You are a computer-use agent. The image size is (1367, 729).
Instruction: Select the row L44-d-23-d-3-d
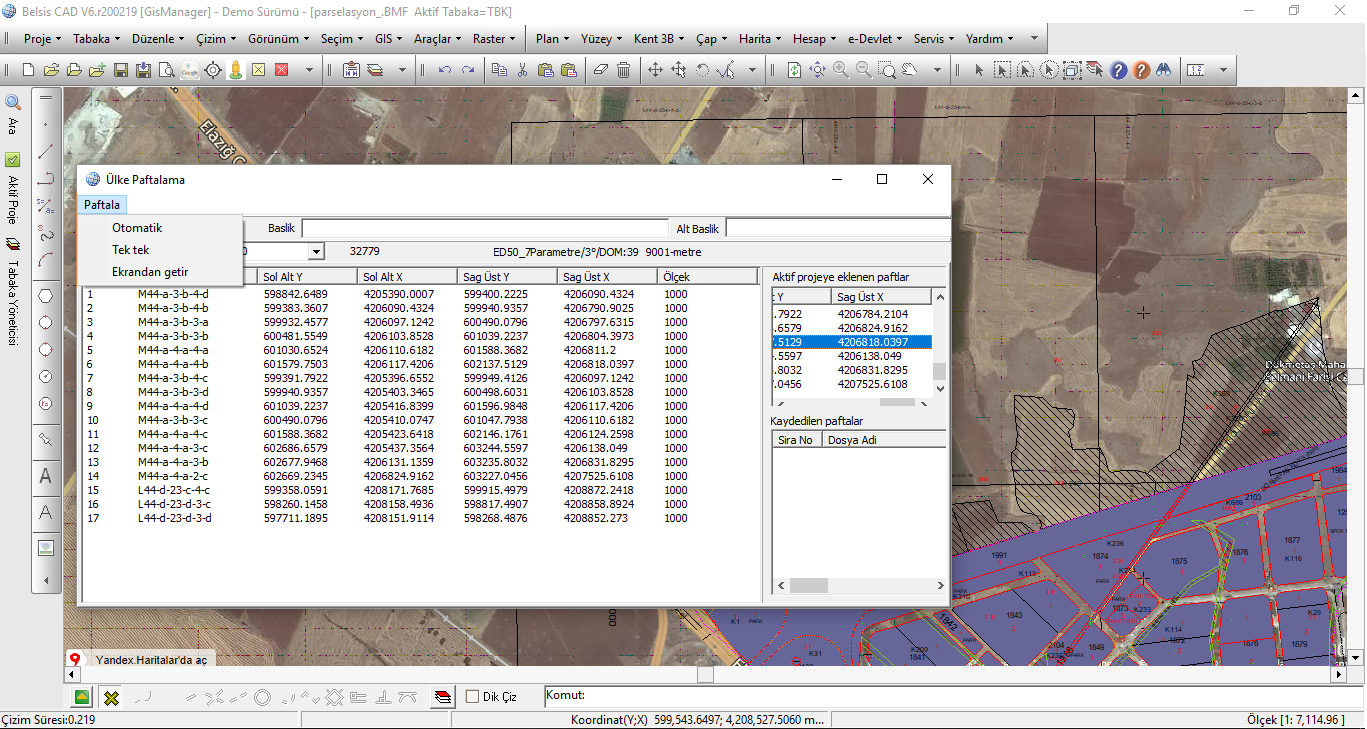420,518
